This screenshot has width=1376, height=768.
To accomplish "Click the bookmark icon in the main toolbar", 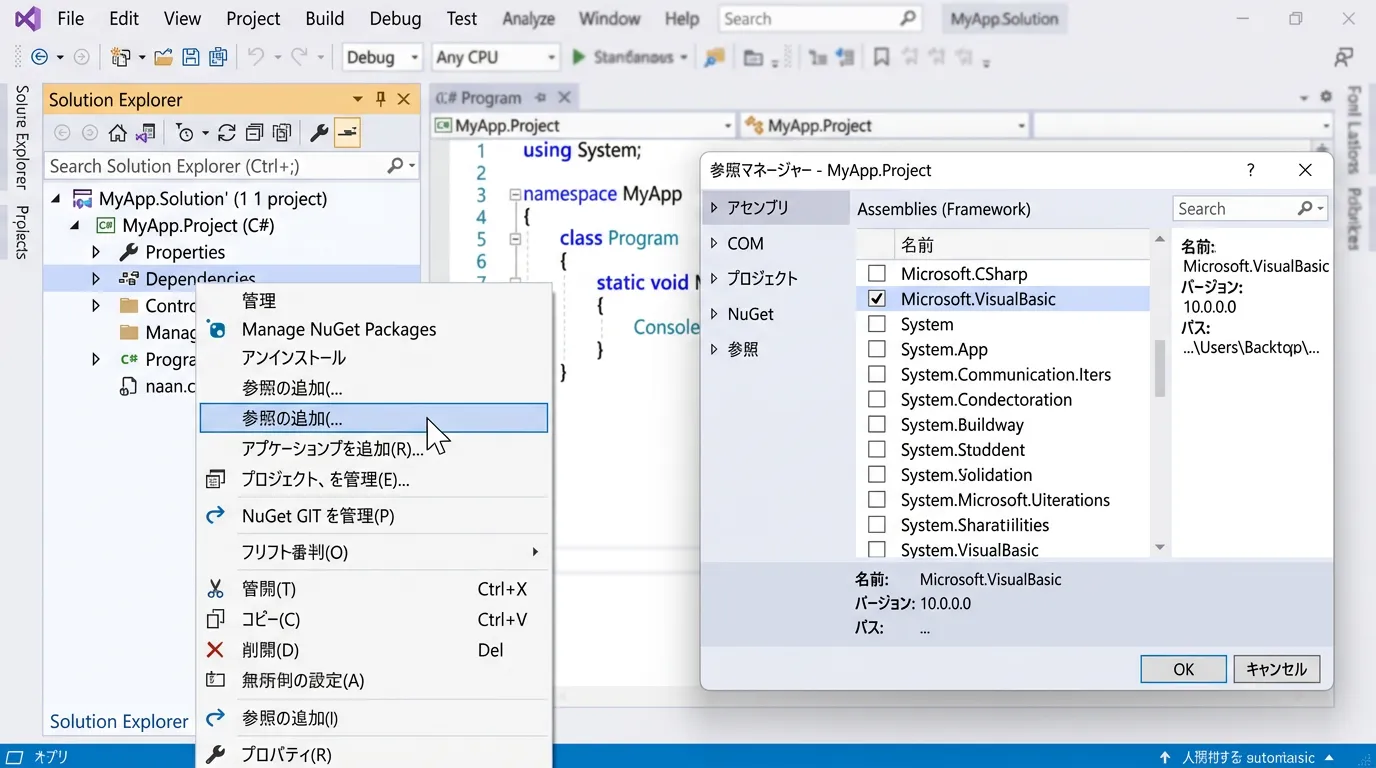I will click(x=881, y=58).
